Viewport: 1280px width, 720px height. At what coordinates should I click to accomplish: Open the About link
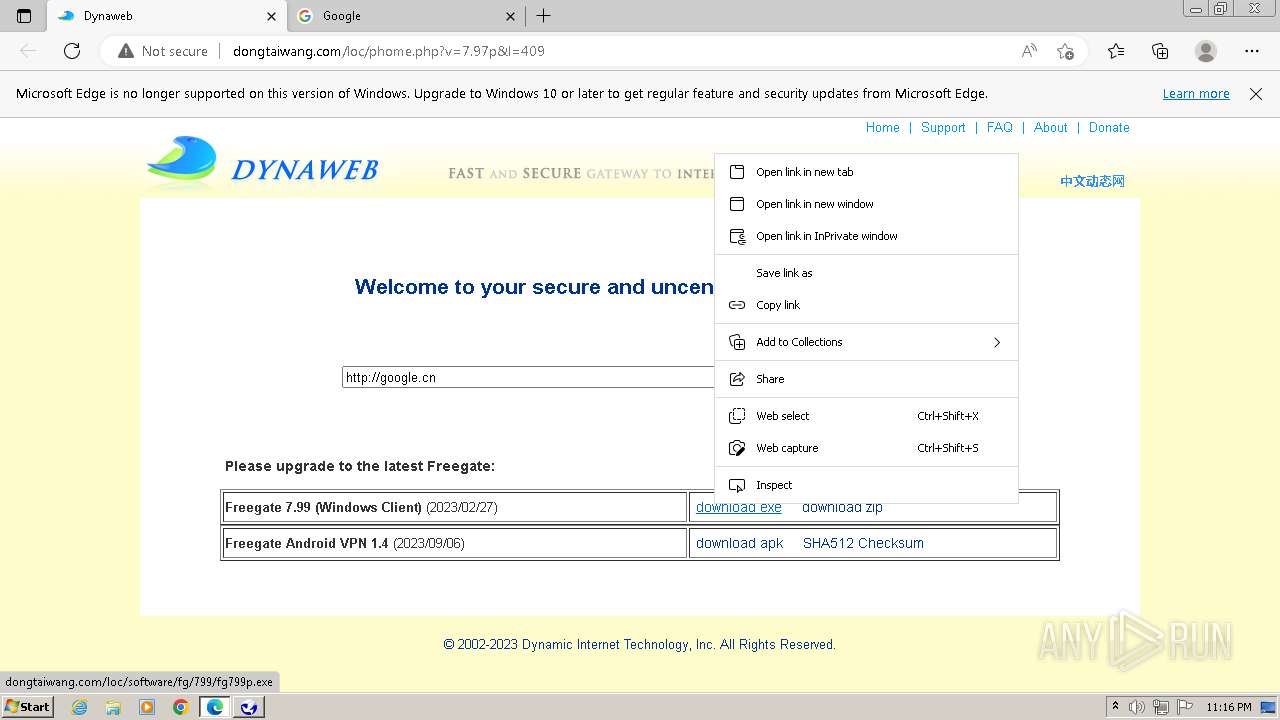pos(1050,128)
